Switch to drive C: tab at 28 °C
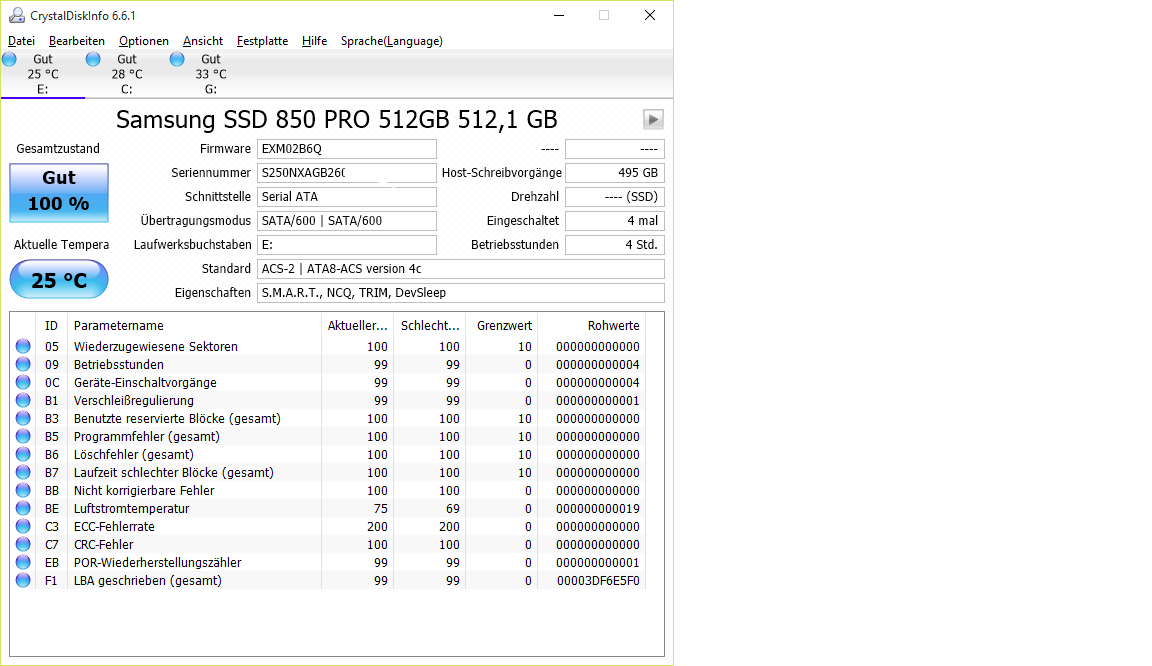 126,74
